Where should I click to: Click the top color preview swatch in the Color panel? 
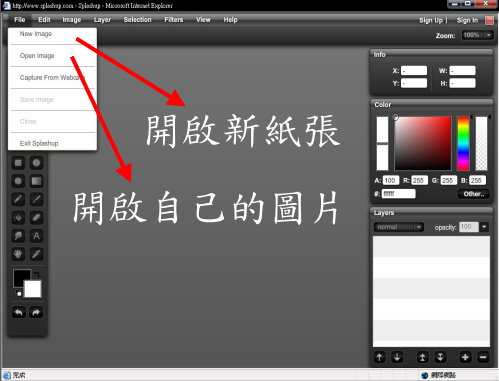(382, 129)
